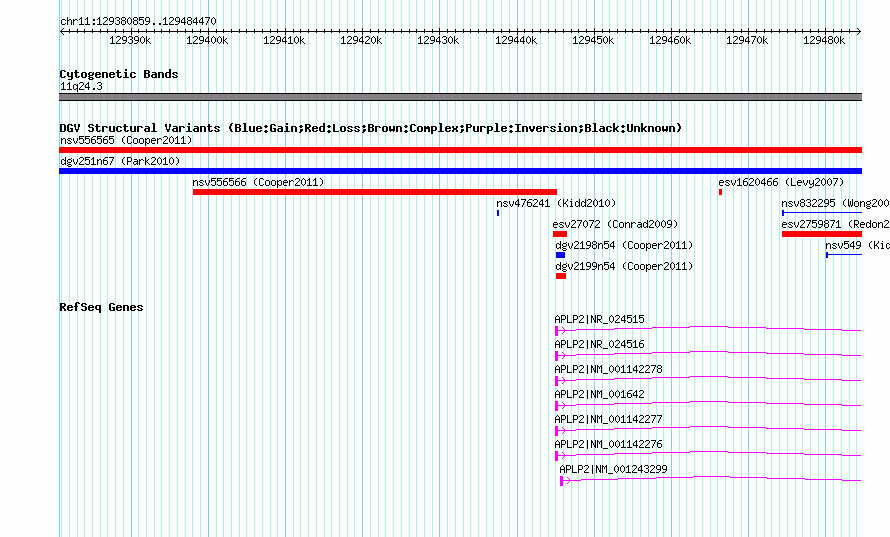The width and height of the screenshot is (890, 537).
Task: Open the nsv832295 variant label
Action: (835, 203)
